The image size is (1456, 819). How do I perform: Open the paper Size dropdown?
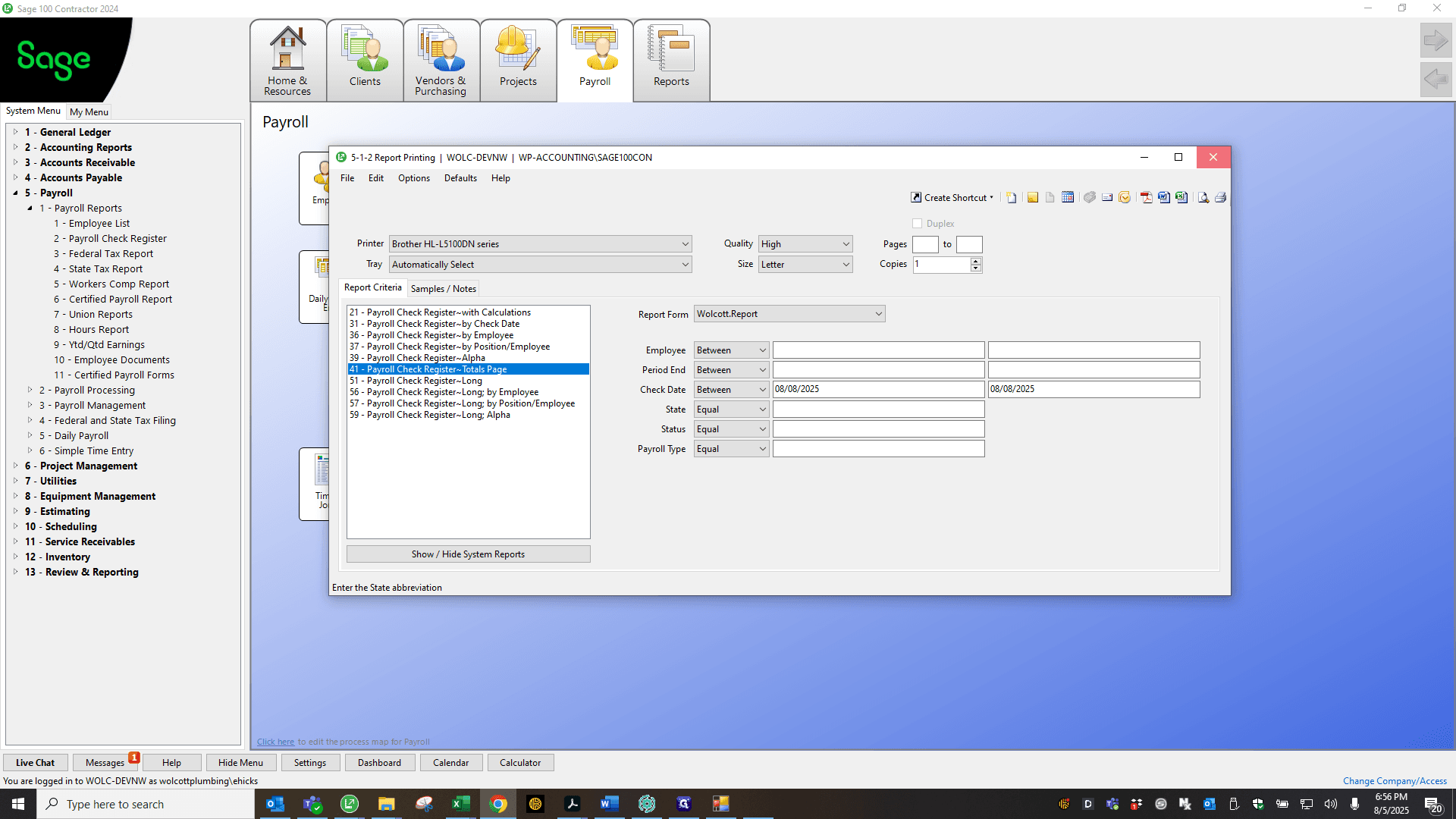pyautogui.click(x=805, y=265)
